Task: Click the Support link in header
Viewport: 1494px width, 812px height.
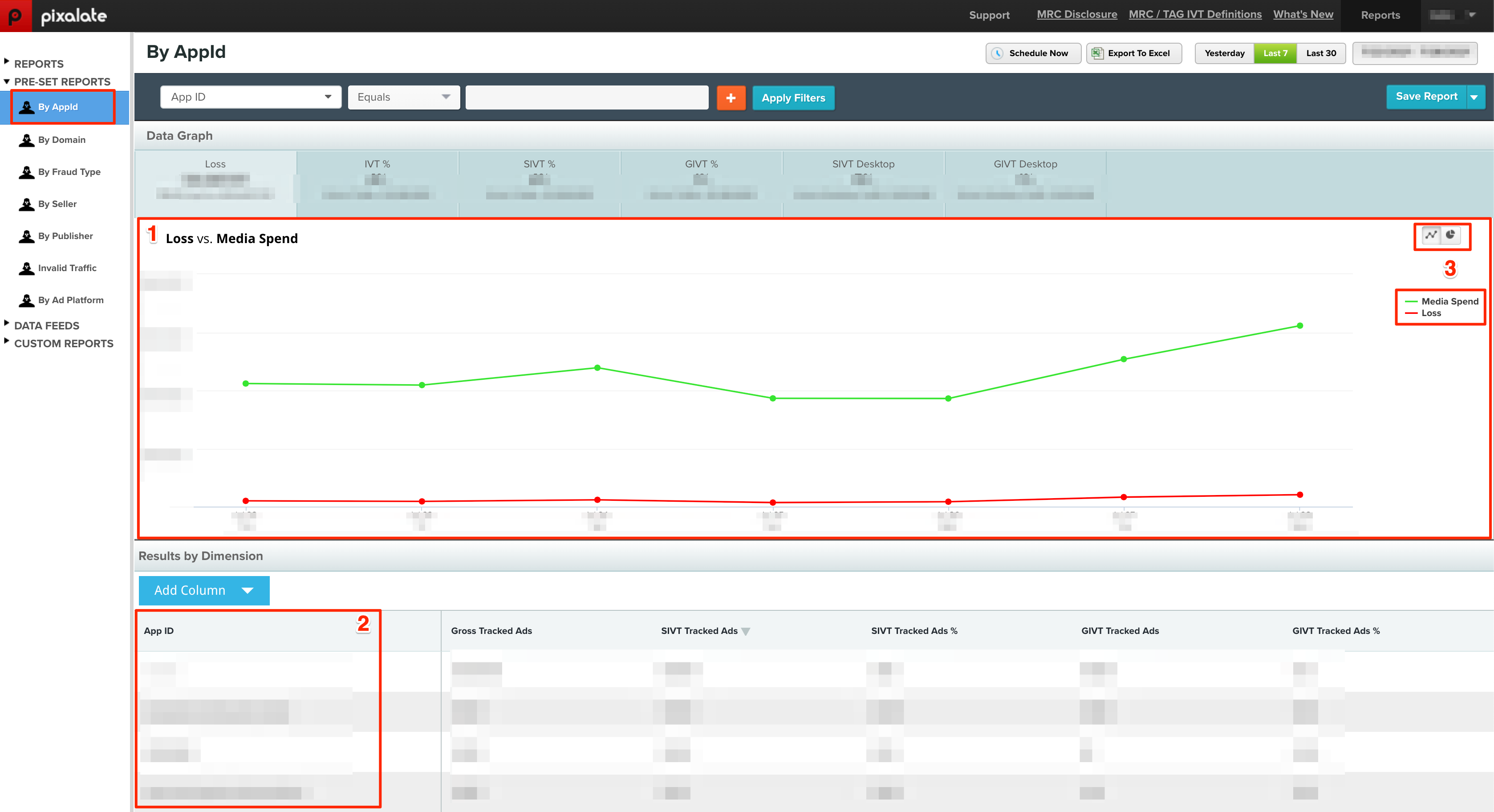Action: [x=989, y=15]
